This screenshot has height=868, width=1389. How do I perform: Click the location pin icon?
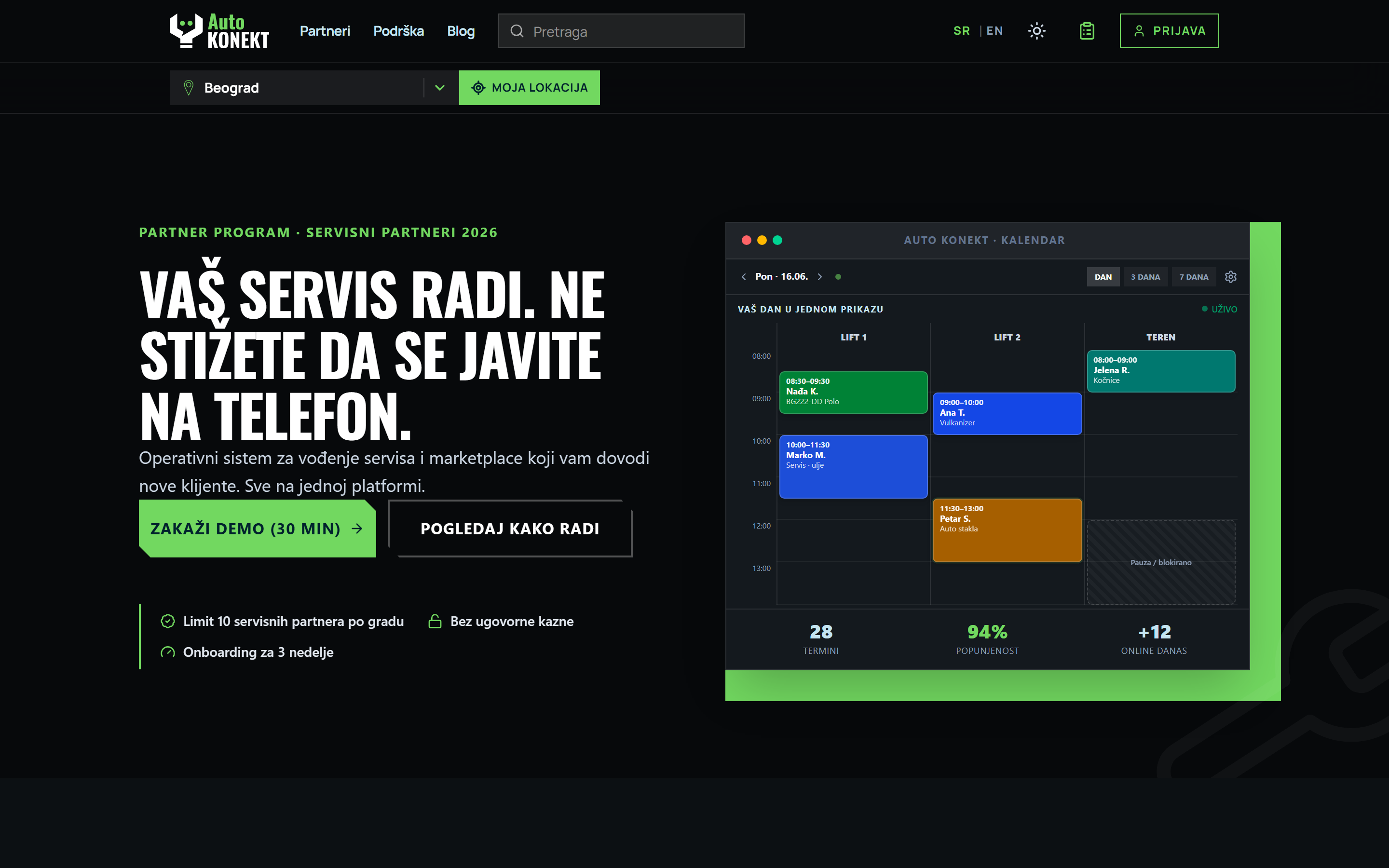click(x=188, y=88)
